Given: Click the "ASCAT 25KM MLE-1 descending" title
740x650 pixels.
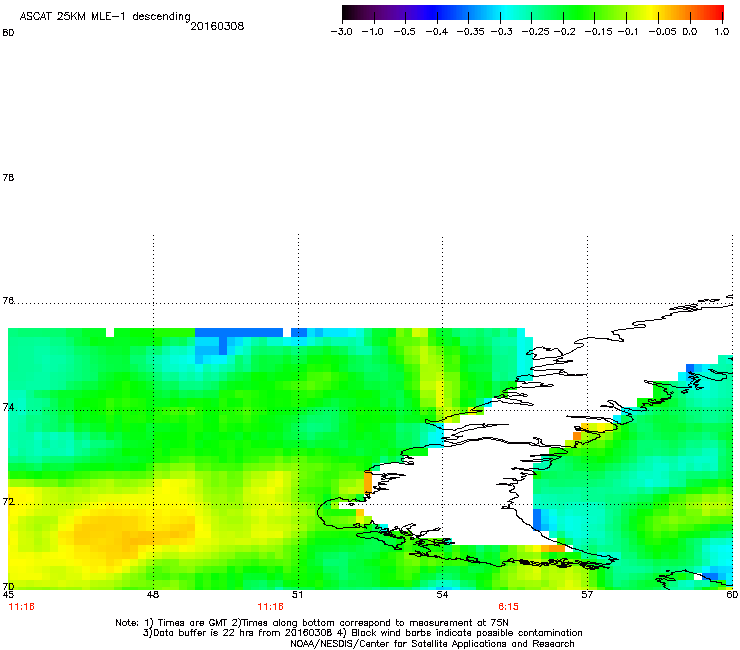Looking at the screenshot, I should pyautogui.click(x=105, y=17).
